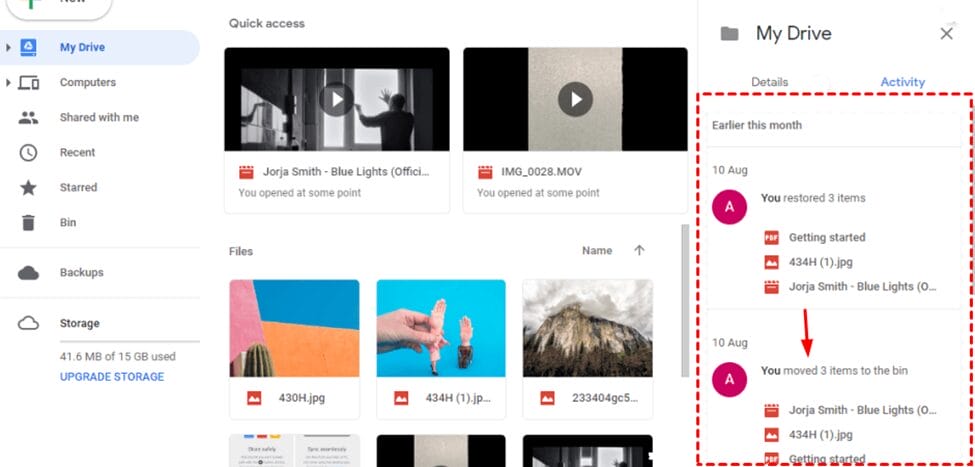
Task: Reverse sort direction with the arrow beside Name
Action: pyautogui.click(x=639, y=251)
